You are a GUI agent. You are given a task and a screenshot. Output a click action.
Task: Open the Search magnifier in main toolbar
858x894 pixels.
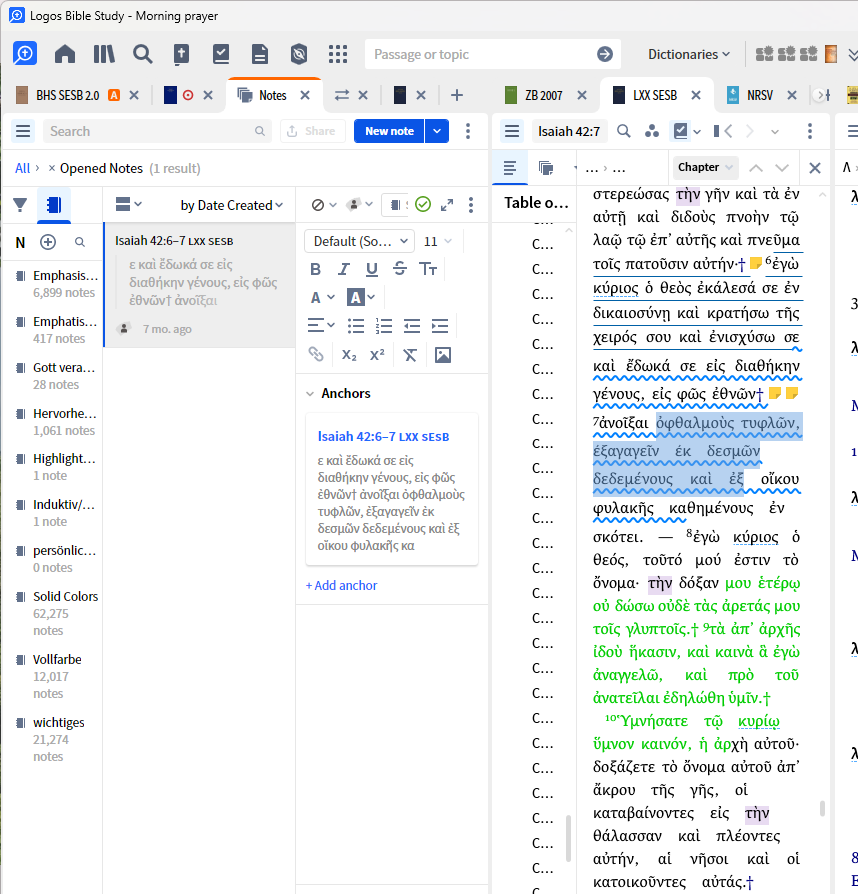point(143,54)
